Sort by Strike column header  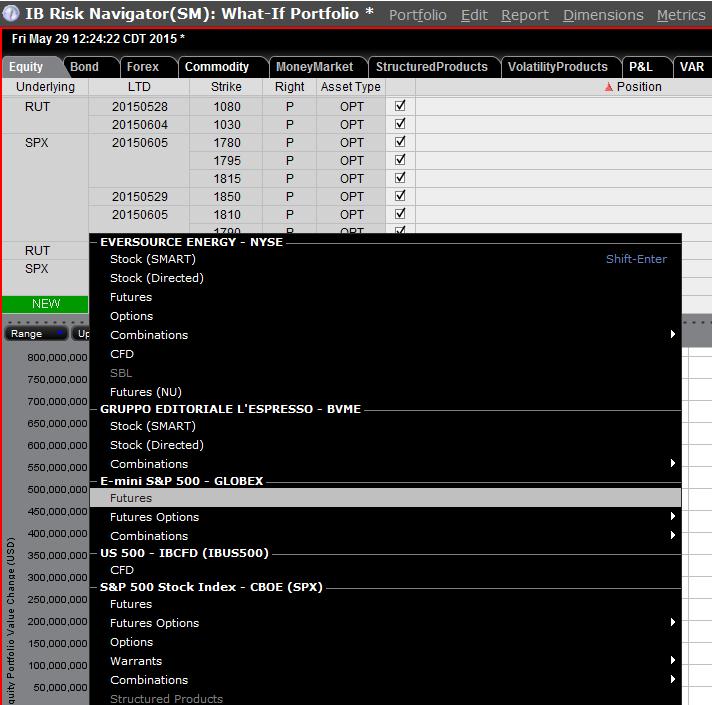pos(226,87)
